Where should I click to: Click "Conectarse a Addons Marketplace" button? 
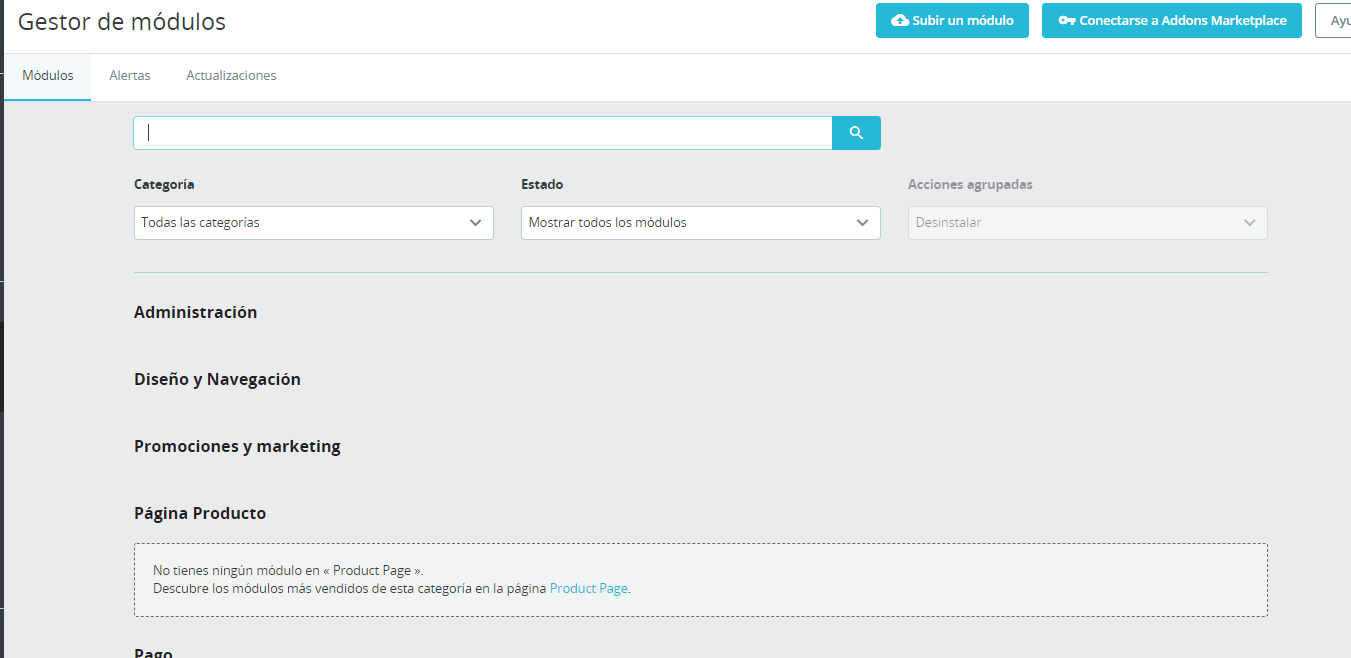click(x=1172, y=21)
